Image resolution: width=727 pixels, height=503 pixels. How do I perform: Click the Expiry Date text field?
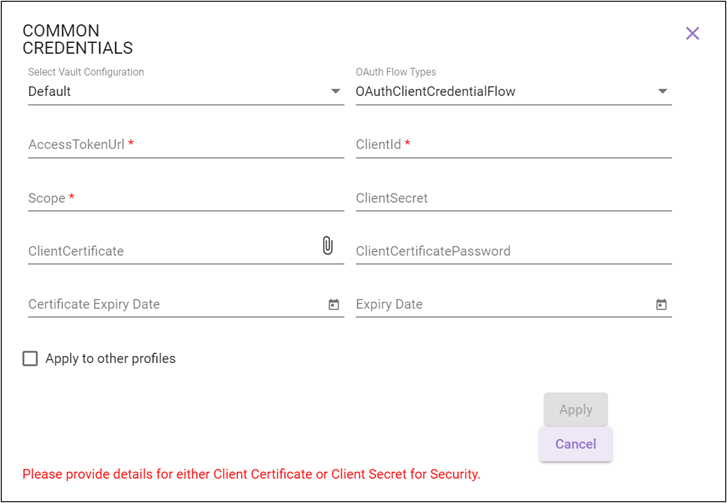[x=504, y=305]
